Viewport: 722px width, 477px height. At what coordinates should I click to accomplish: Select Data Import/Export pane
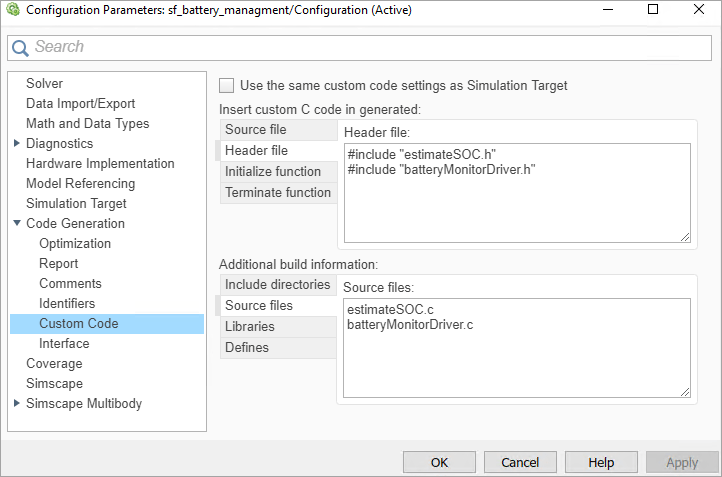[81, 103]
